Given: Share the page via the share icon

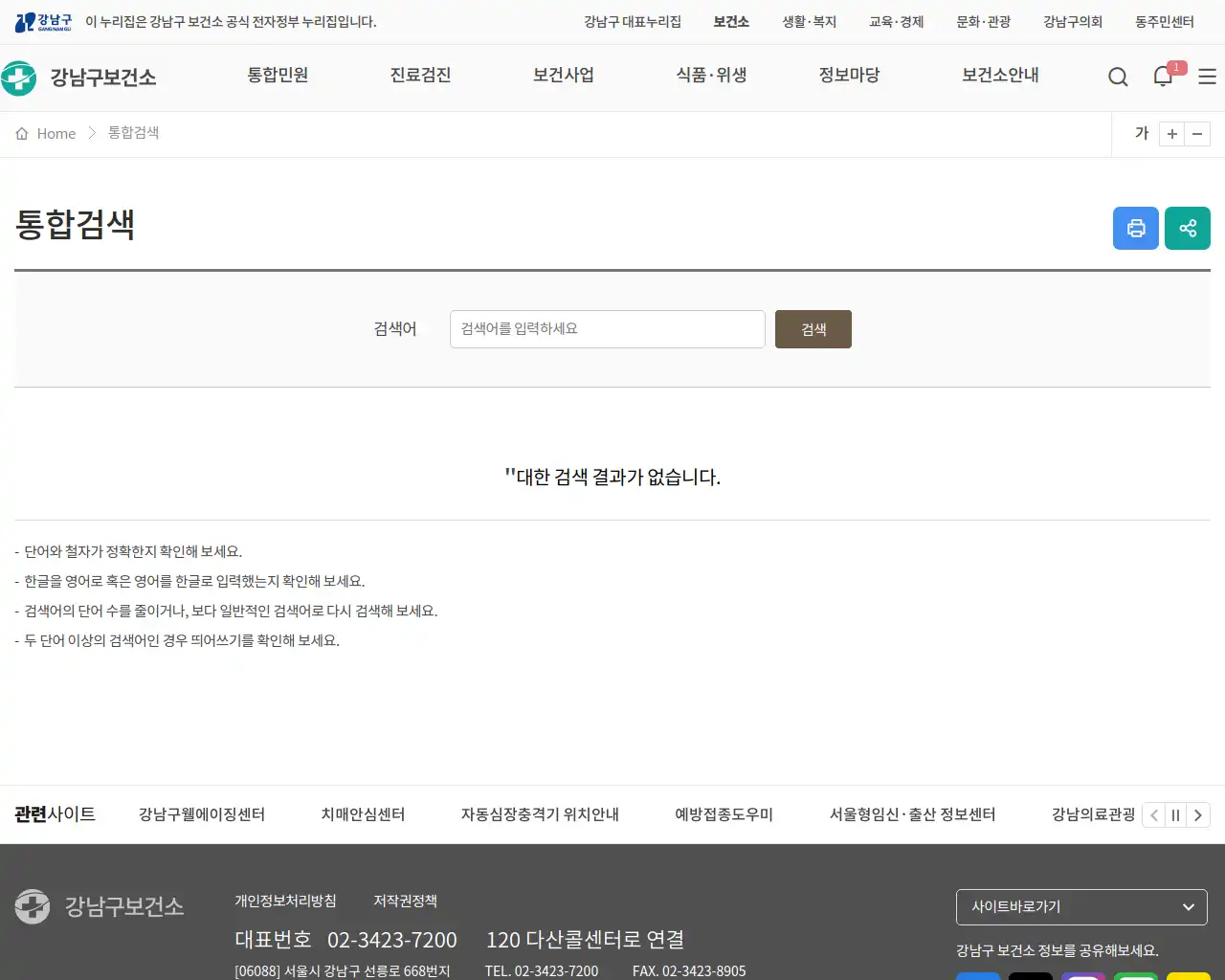Looking at the screenshot, I should (1187, 228).
